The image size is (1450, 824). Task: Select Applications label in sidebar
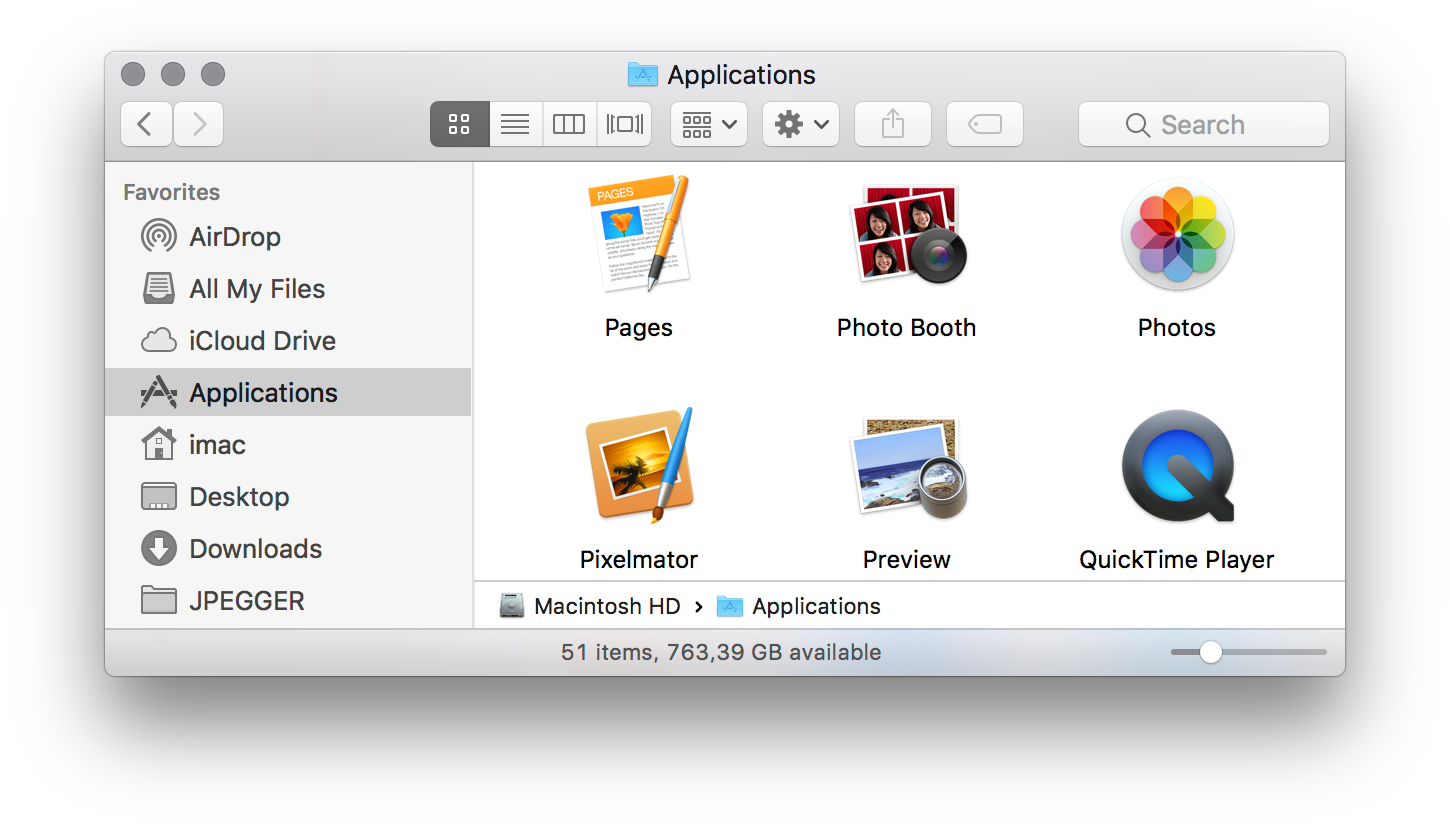(x=264, y=393)
